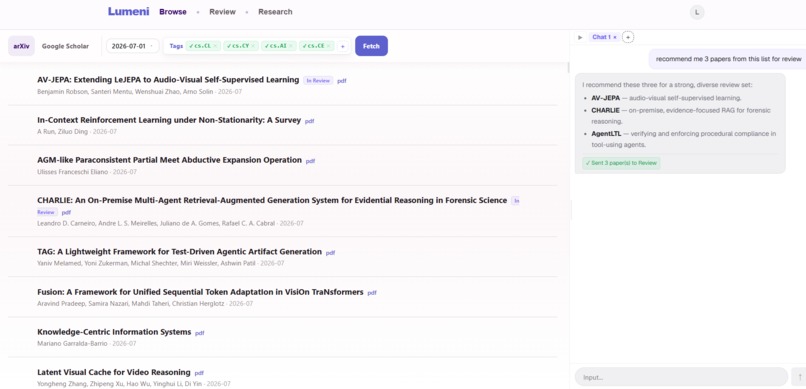Screen dimensions: 806x389
Task: Collapse the chat panel with the triangle icon
Action: coord(580,37)
